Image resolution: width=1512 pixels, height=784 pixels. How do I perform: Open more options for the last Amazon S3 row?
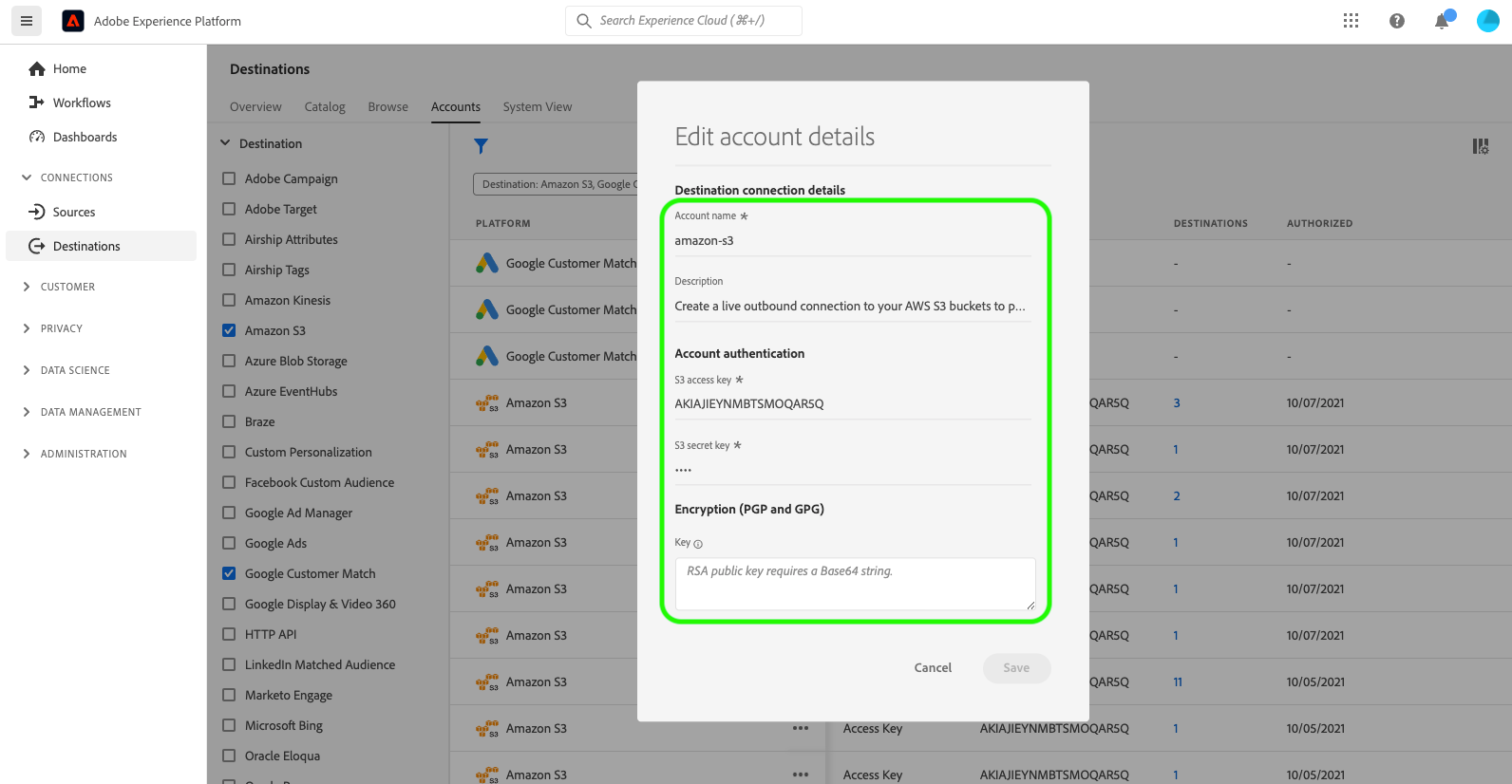pyautogui.click(x=801, y=775)
